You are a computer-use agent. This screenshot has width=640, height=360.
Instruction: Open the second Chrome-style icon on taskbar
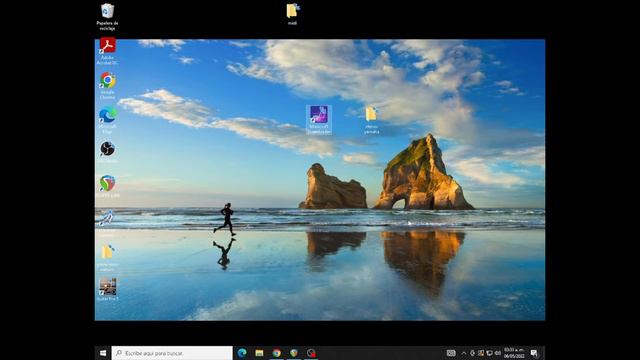(x=294, y=353)
